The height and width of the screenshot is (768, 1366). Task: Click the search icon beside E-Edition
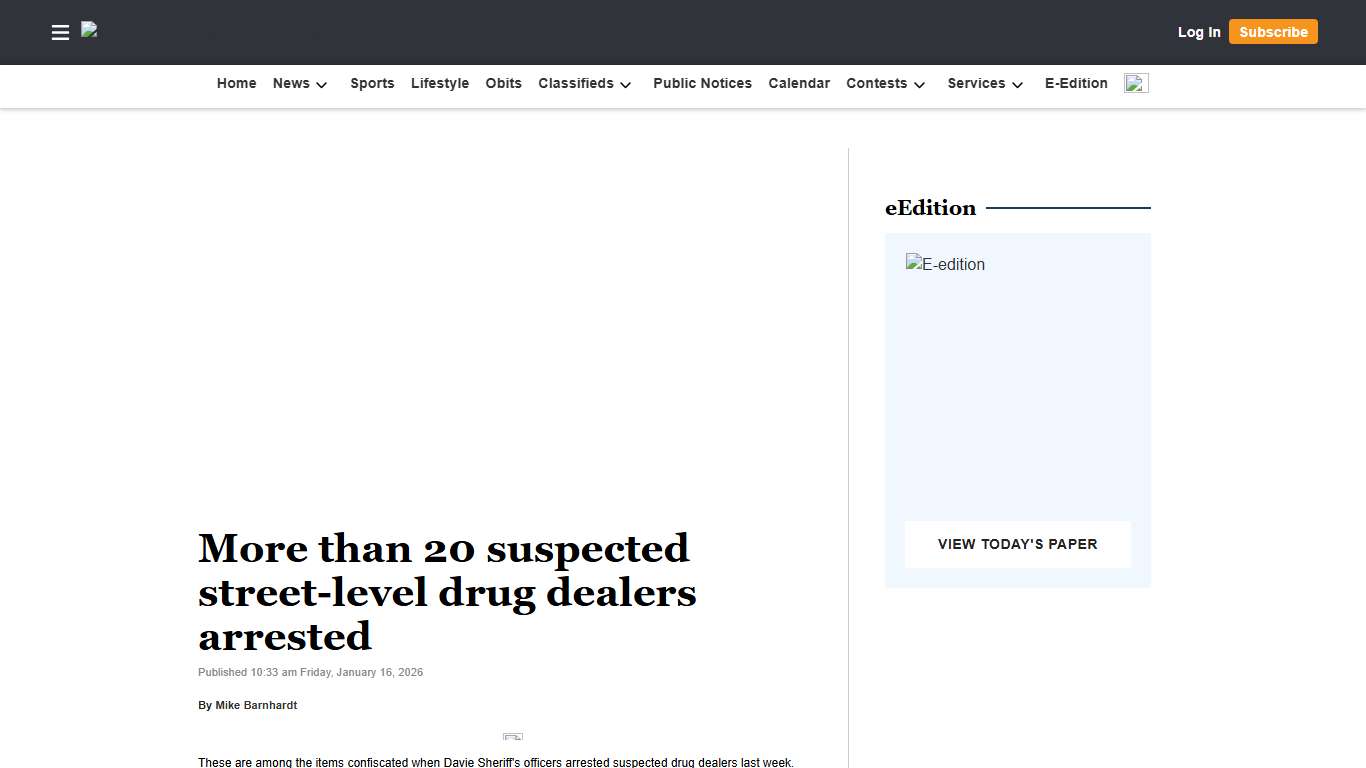[1135, 84]
